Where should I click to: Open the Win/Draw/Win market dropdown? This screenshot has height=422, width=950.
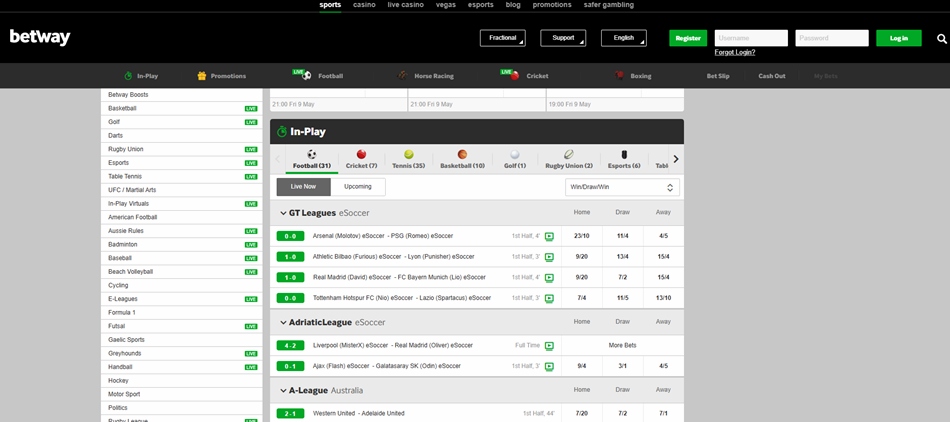click(x=622, y=188)
